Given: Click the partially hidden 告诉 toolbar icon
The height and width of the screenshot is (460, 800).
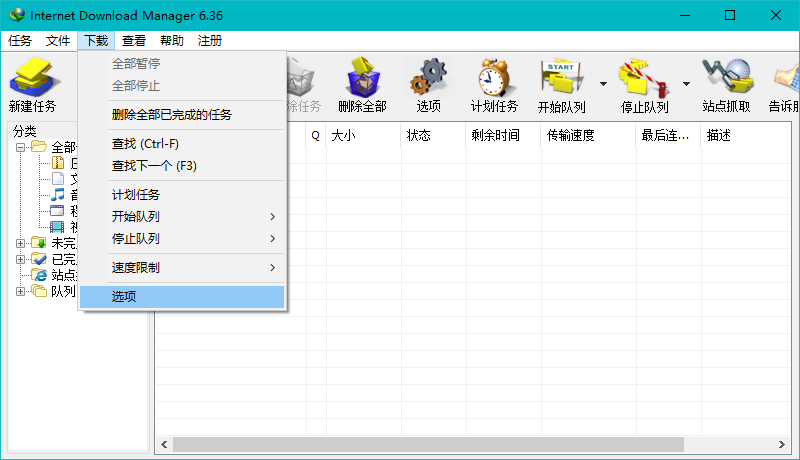Looking at the screenshot, I should [x=787, y=79].
